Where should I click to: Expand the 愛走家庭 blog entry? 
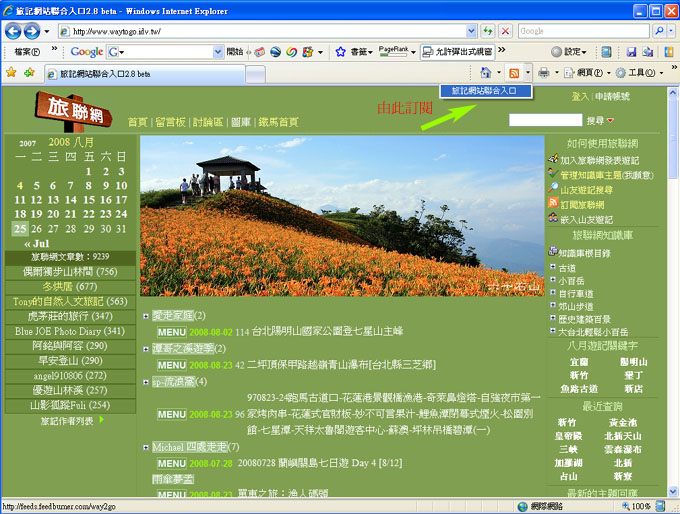[x=145, y=316]
